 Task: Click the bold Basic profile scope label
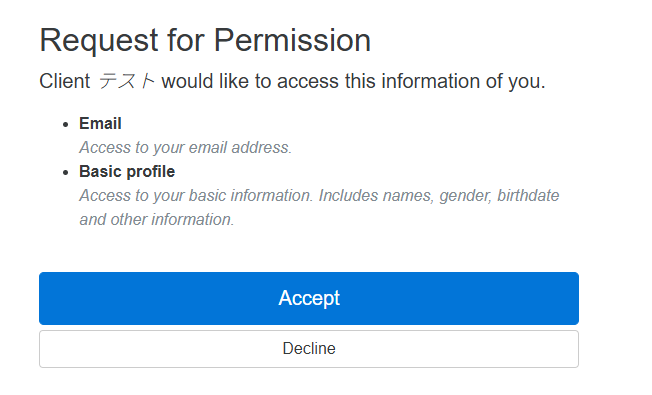pyautogui.click(x=127, y=171)
